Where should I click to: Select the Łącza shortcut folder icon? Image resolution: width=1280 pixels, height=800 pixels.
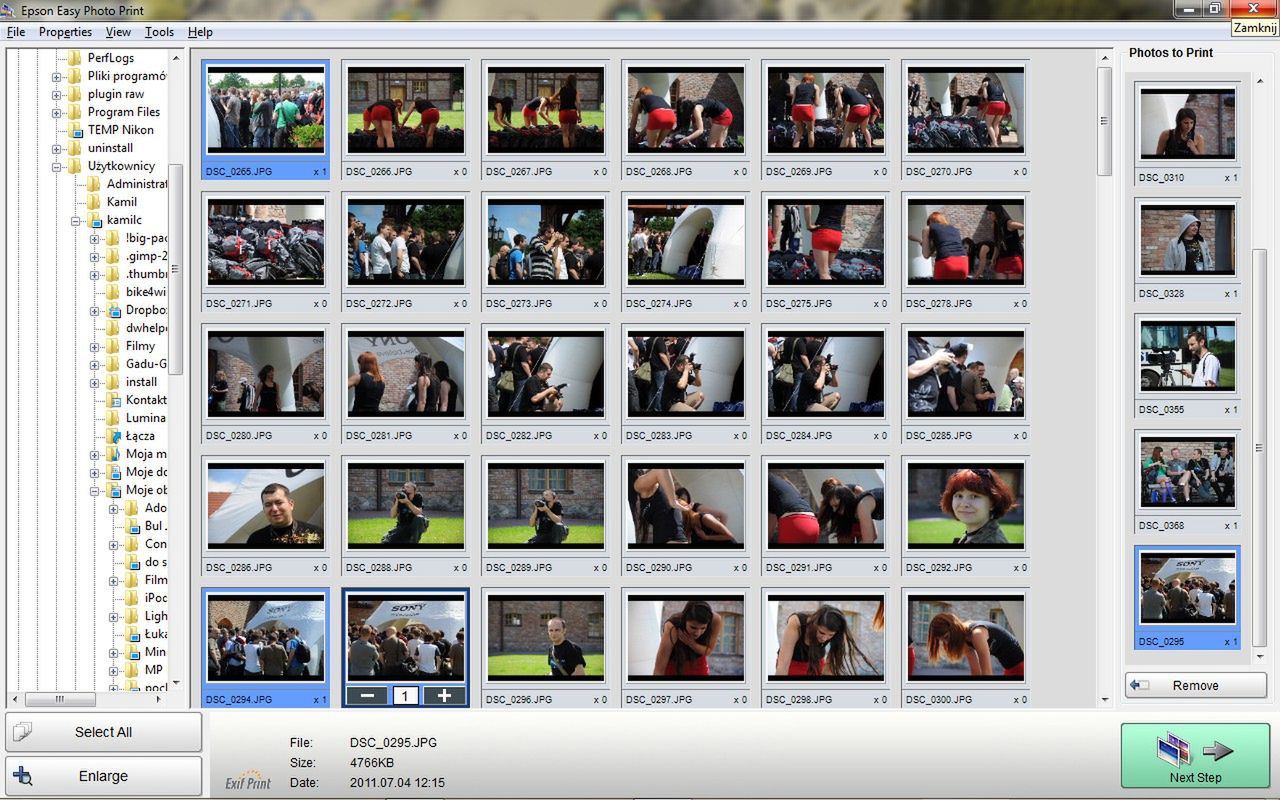click(x=113, y=436)
